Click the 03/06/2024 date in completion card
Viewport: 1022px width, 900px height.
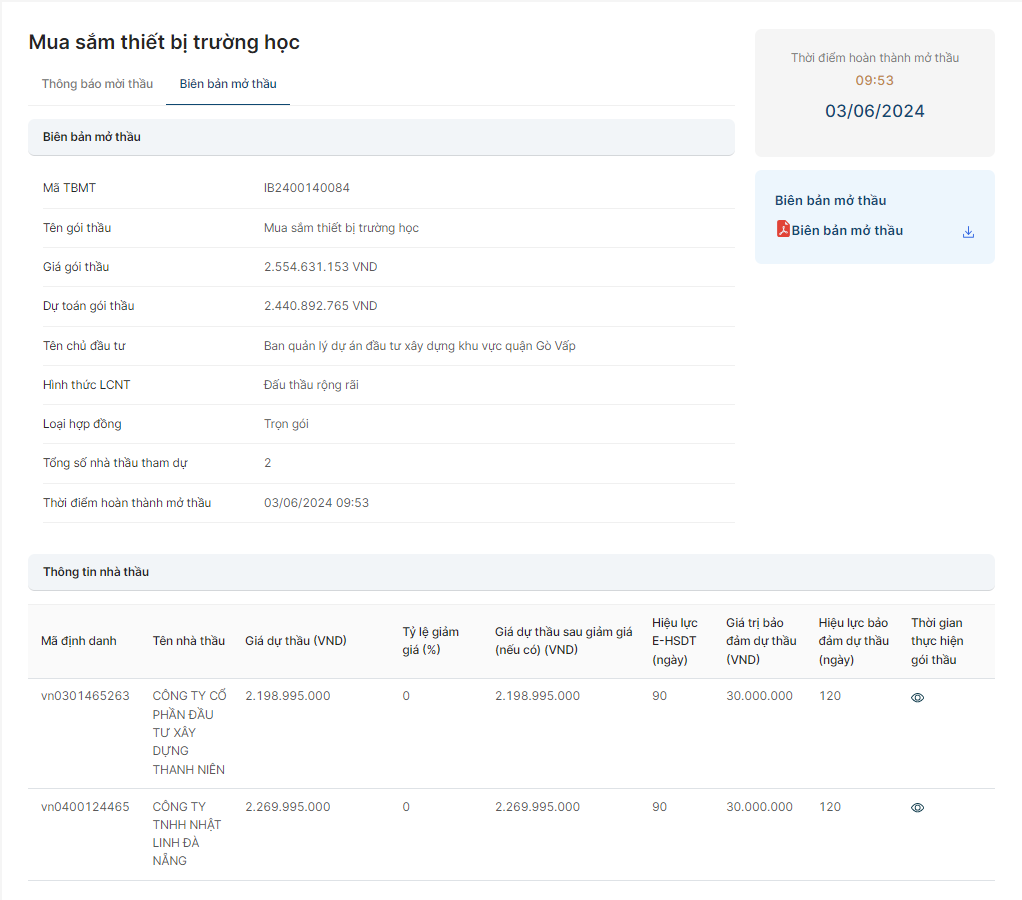[874, 111]
